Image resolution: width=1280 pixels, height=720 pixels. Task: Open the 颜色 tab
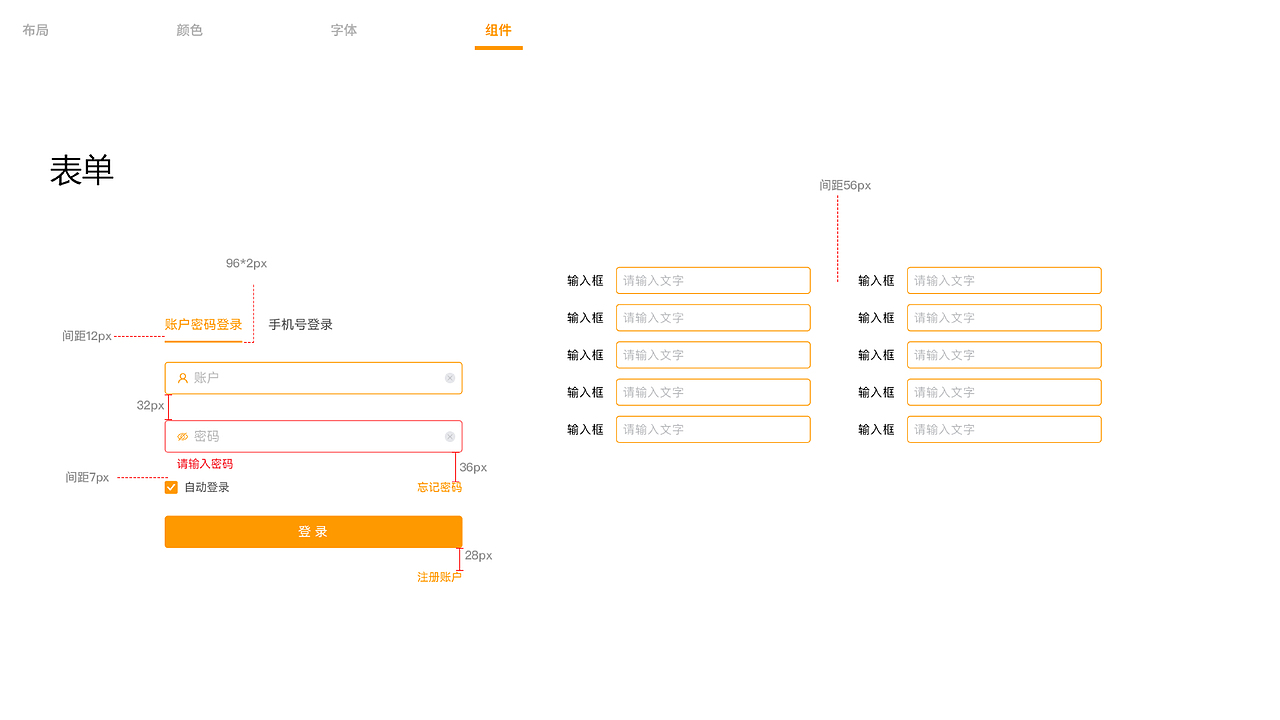[x=189, y=30]
